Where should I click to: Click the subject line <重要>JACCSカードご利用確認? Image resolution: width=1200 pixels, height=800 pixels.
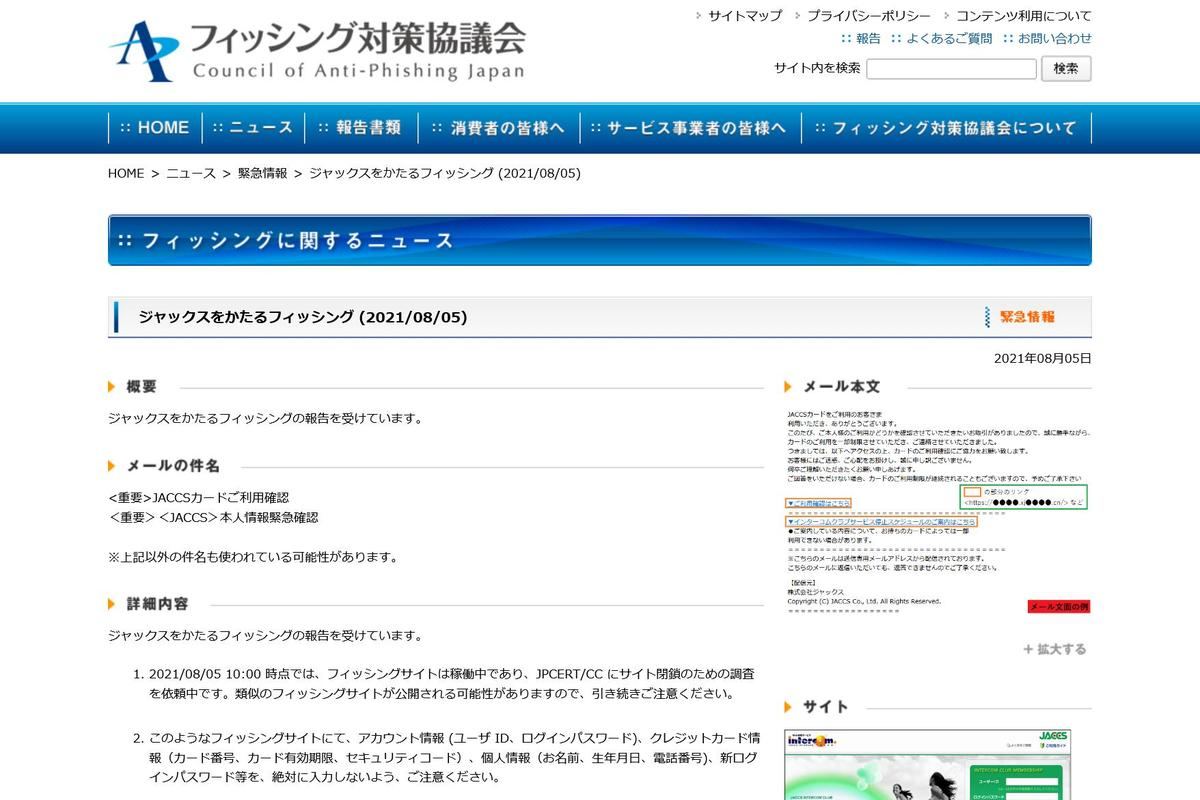[x=199, y=497]
